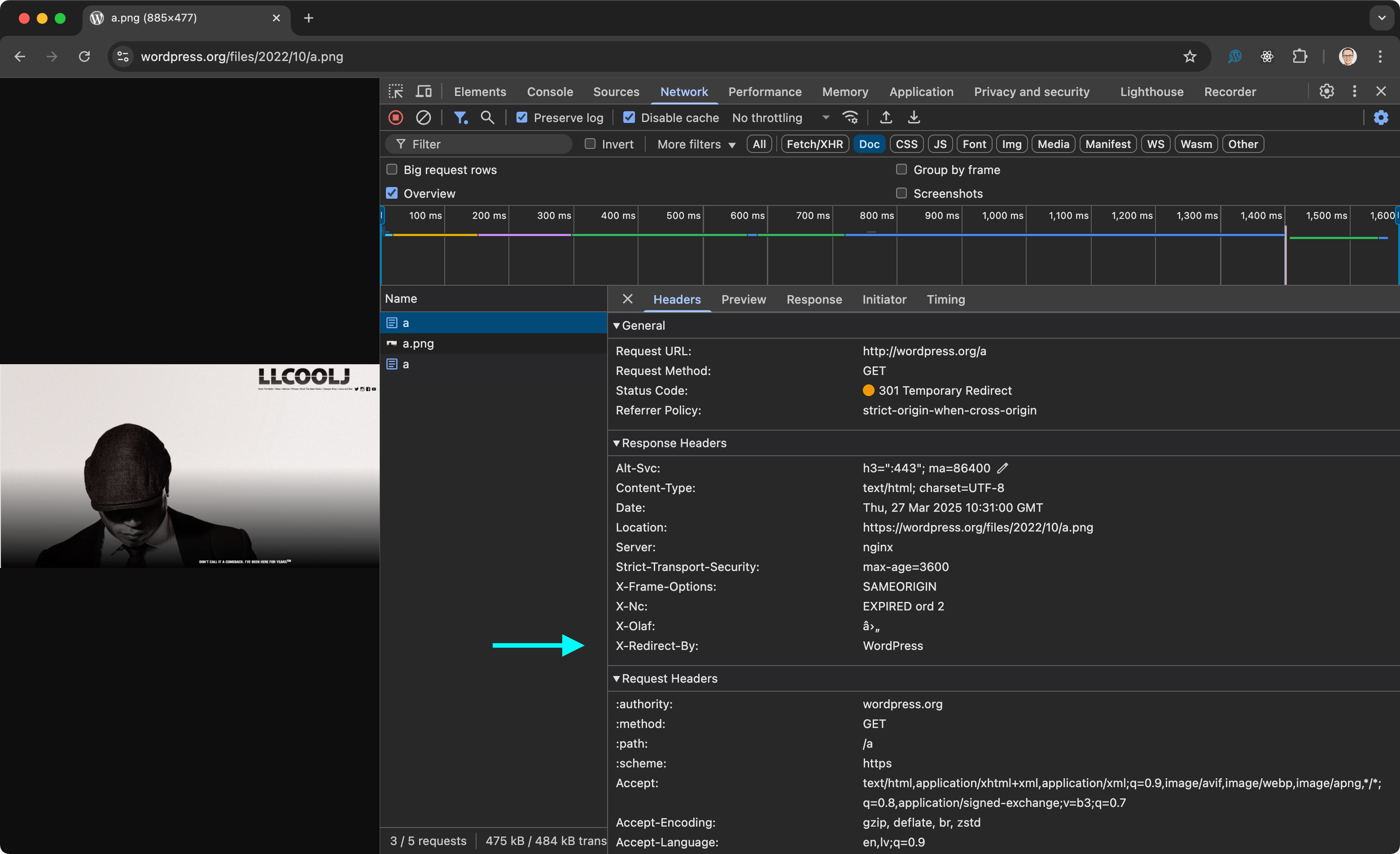Click the browser address bar URL

[x=242, y=56]
